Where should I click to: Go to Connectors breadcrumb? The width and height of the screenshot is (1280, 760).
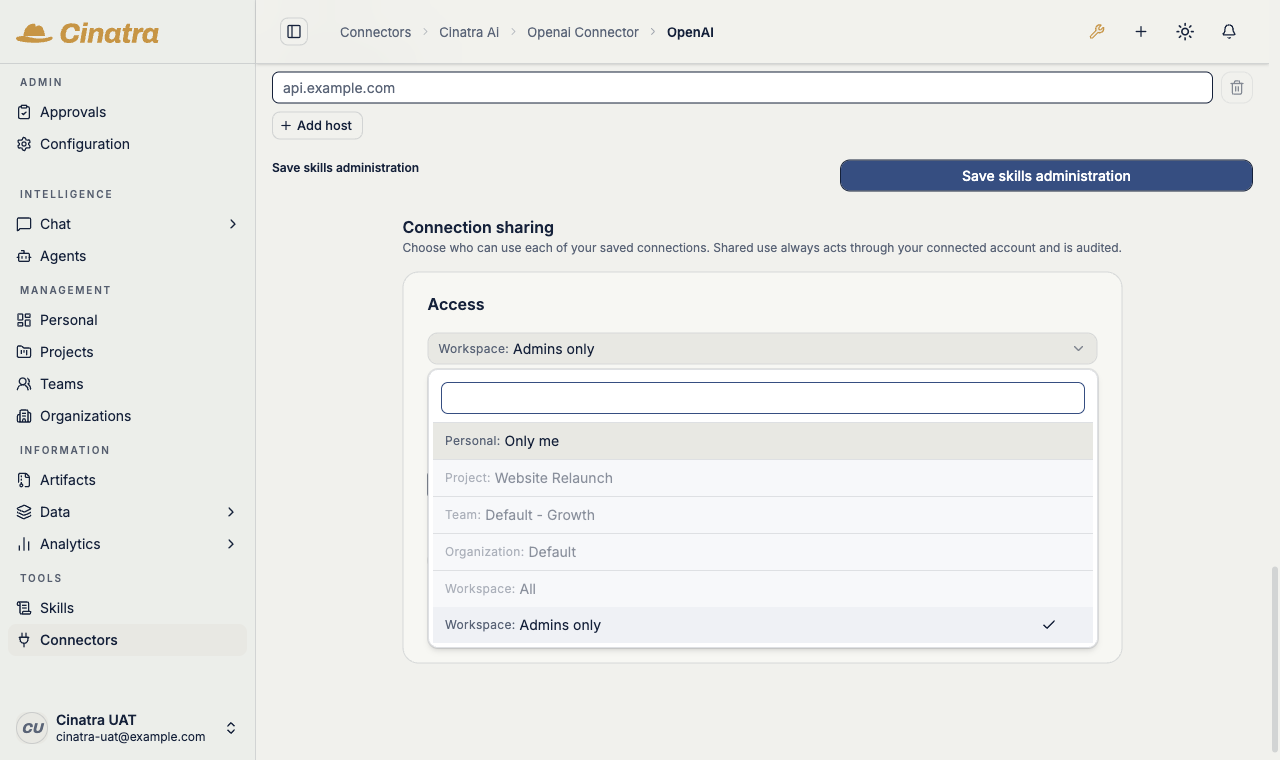pos(375,32)
